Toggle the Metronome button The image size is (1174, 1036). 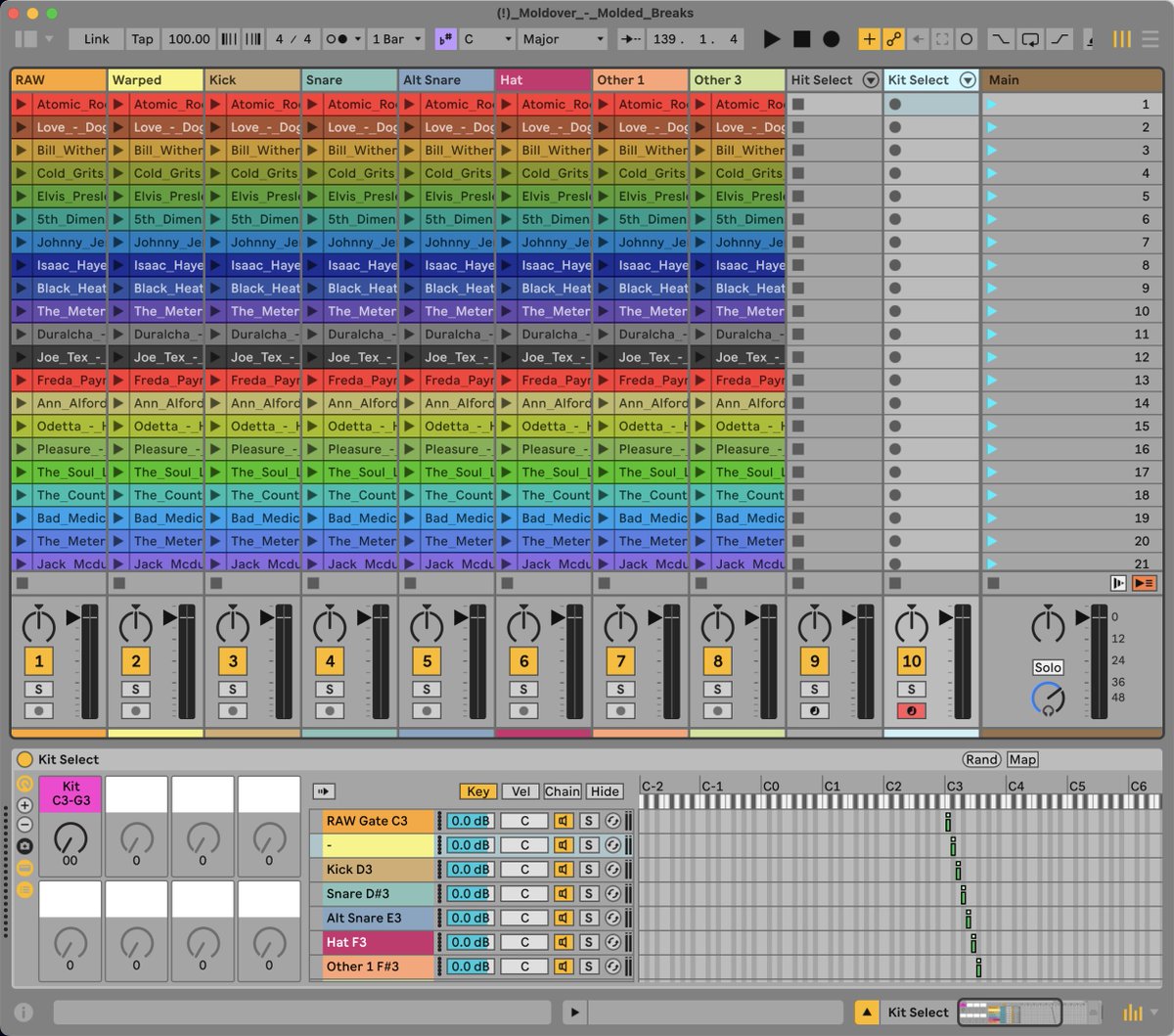337,39
